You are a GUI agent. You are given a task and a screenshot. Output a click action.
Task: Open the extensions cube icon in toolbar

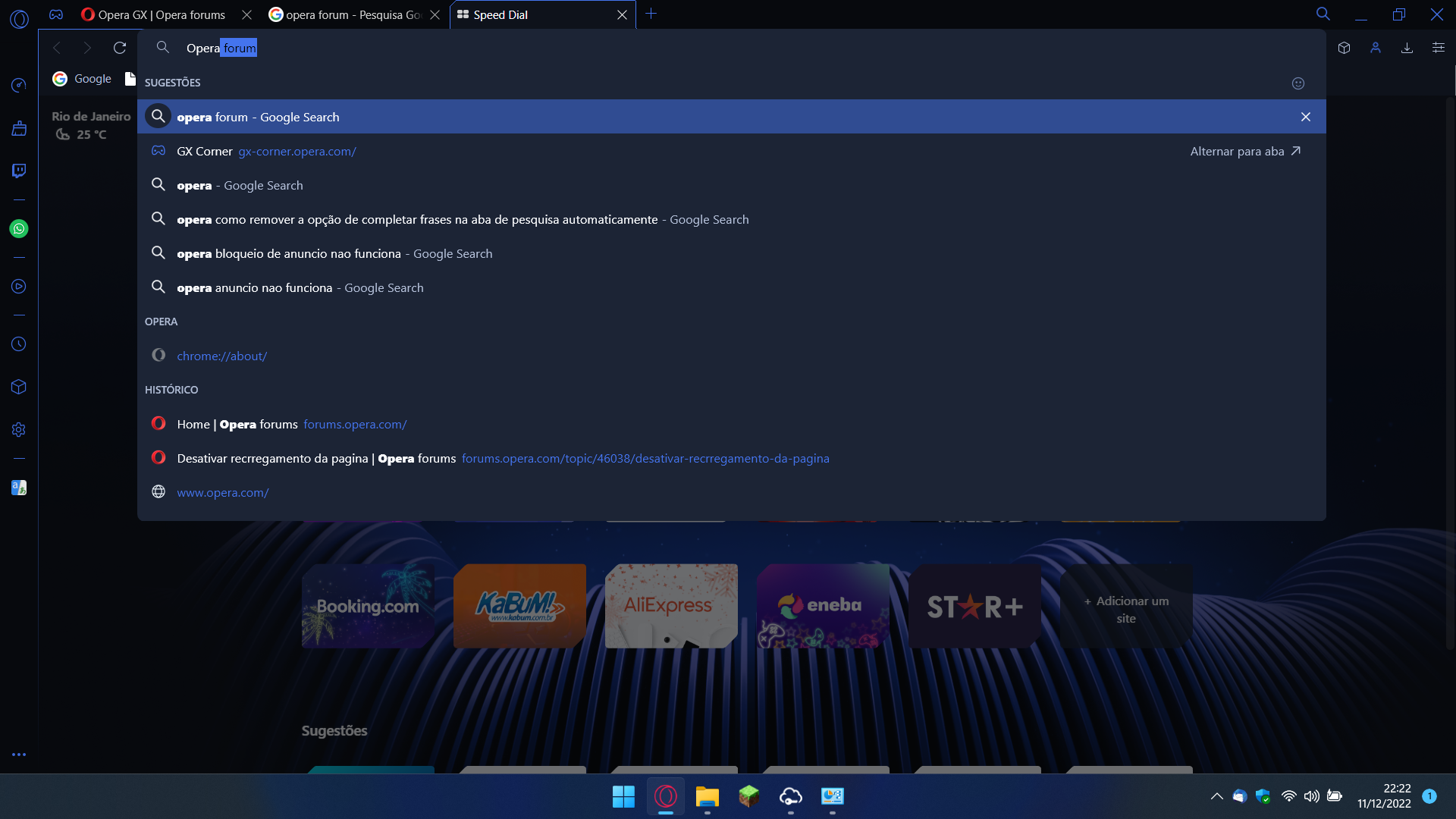pos(1345,48)
